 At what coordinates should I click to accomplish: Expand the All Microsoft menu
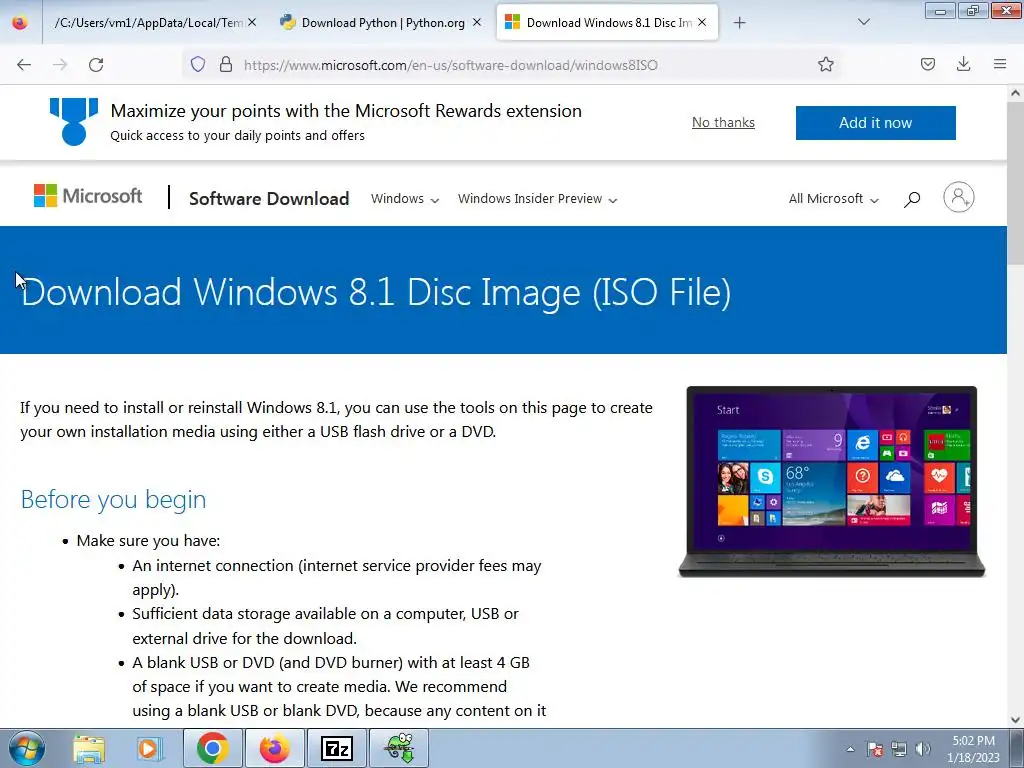click(833, 199)
